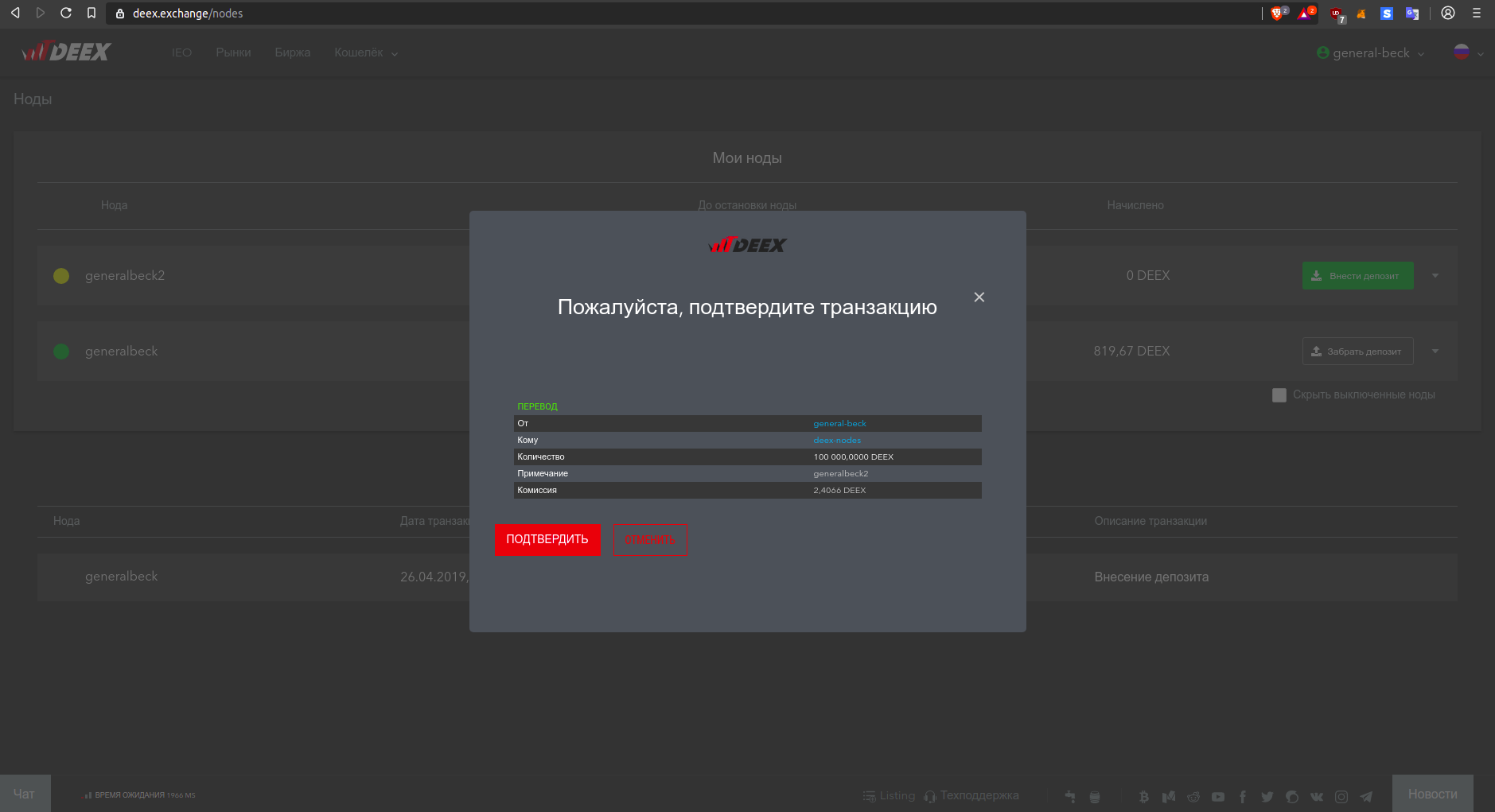Click the 'Начислено' column header
The height and width of the screenshot is (812, 1495).
[1135, 205]
